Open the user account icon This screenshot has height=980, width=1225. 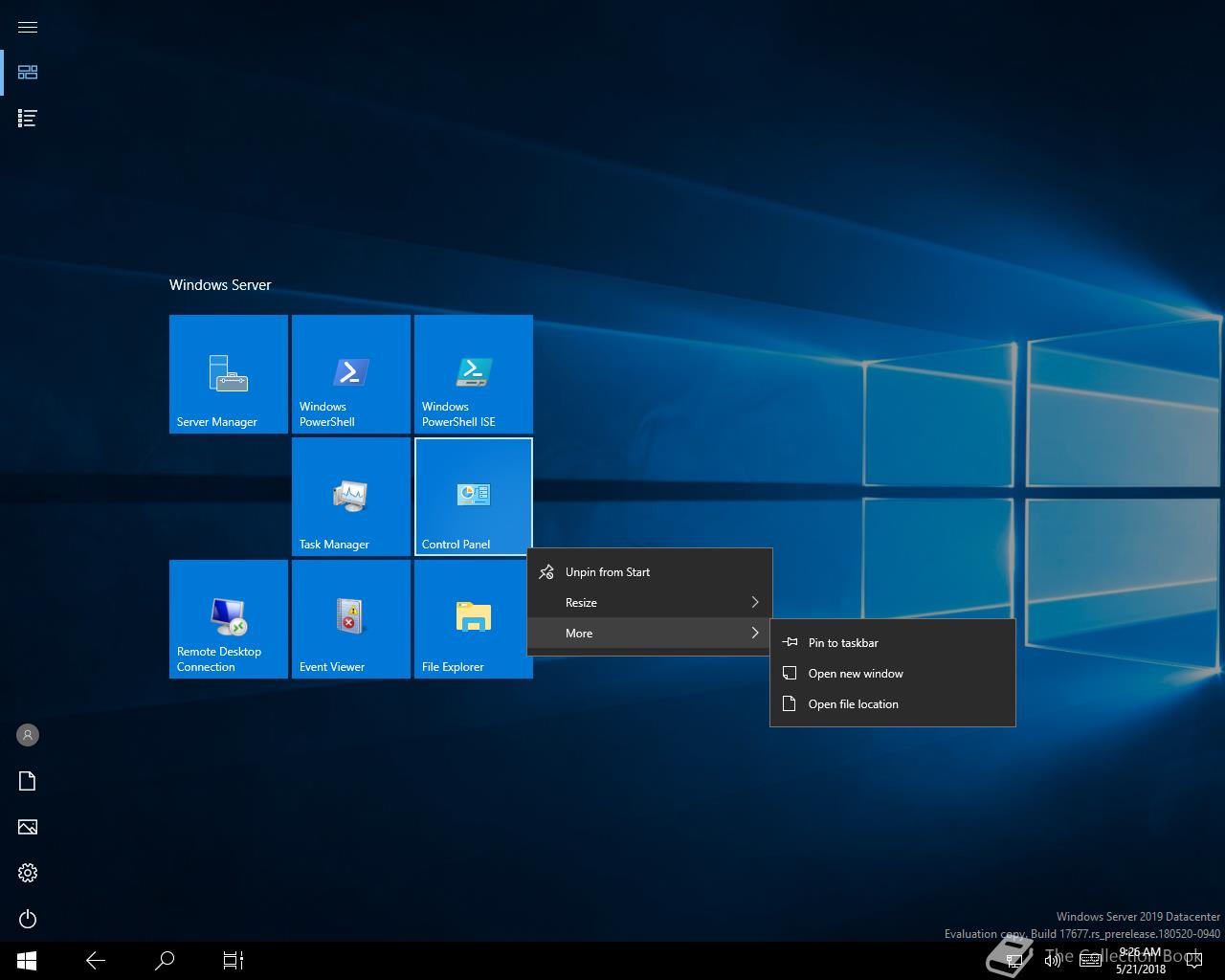coord(28,735)
